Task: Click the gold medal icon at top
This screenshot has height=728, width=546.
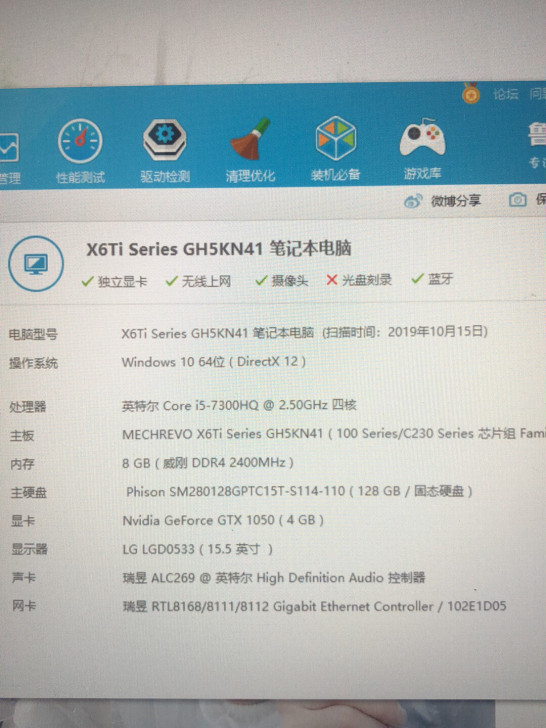Action: (471, 93)
